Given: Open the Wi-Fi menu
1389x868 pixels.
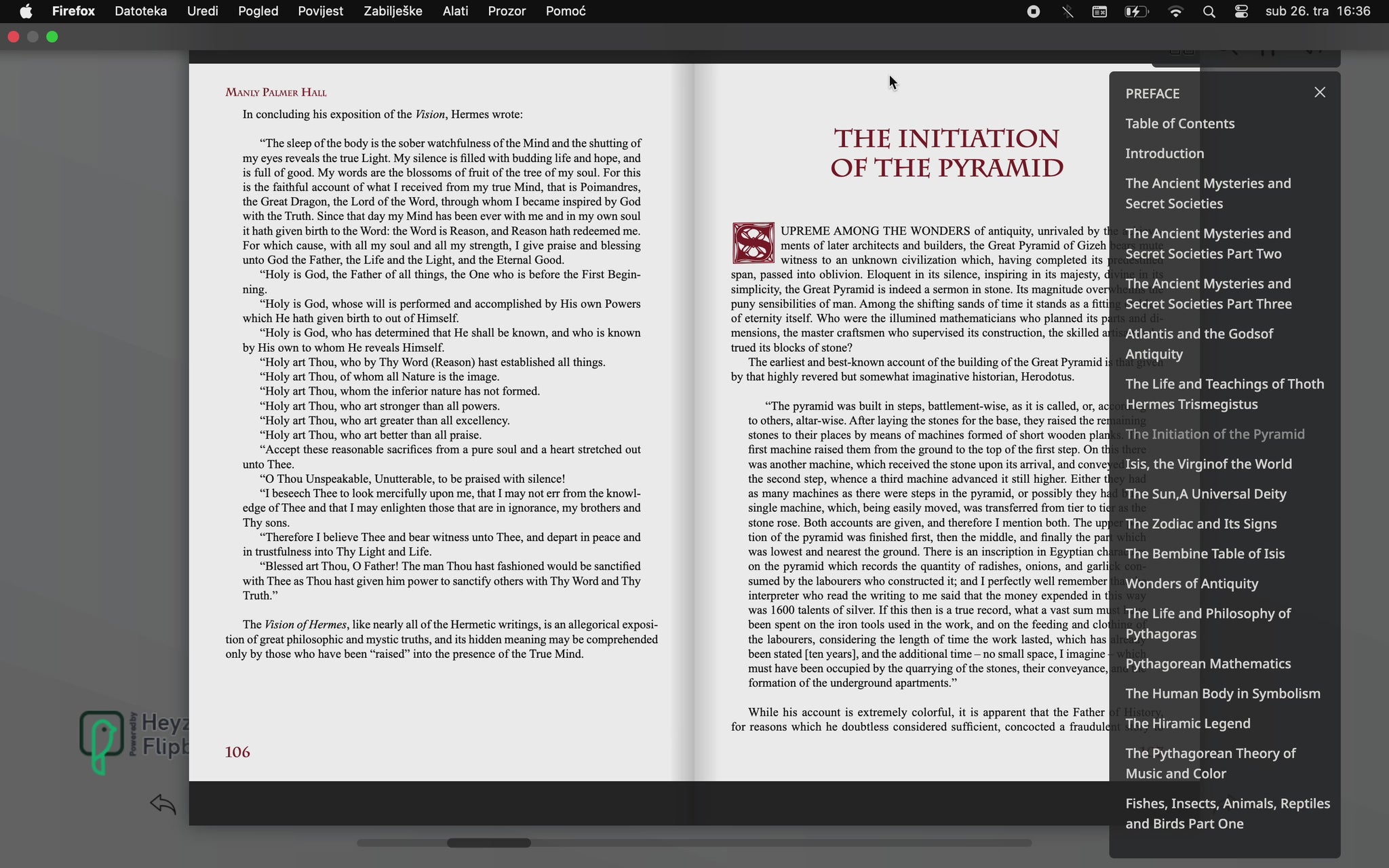Looking at the screenshot, I should coord(1176,12).
